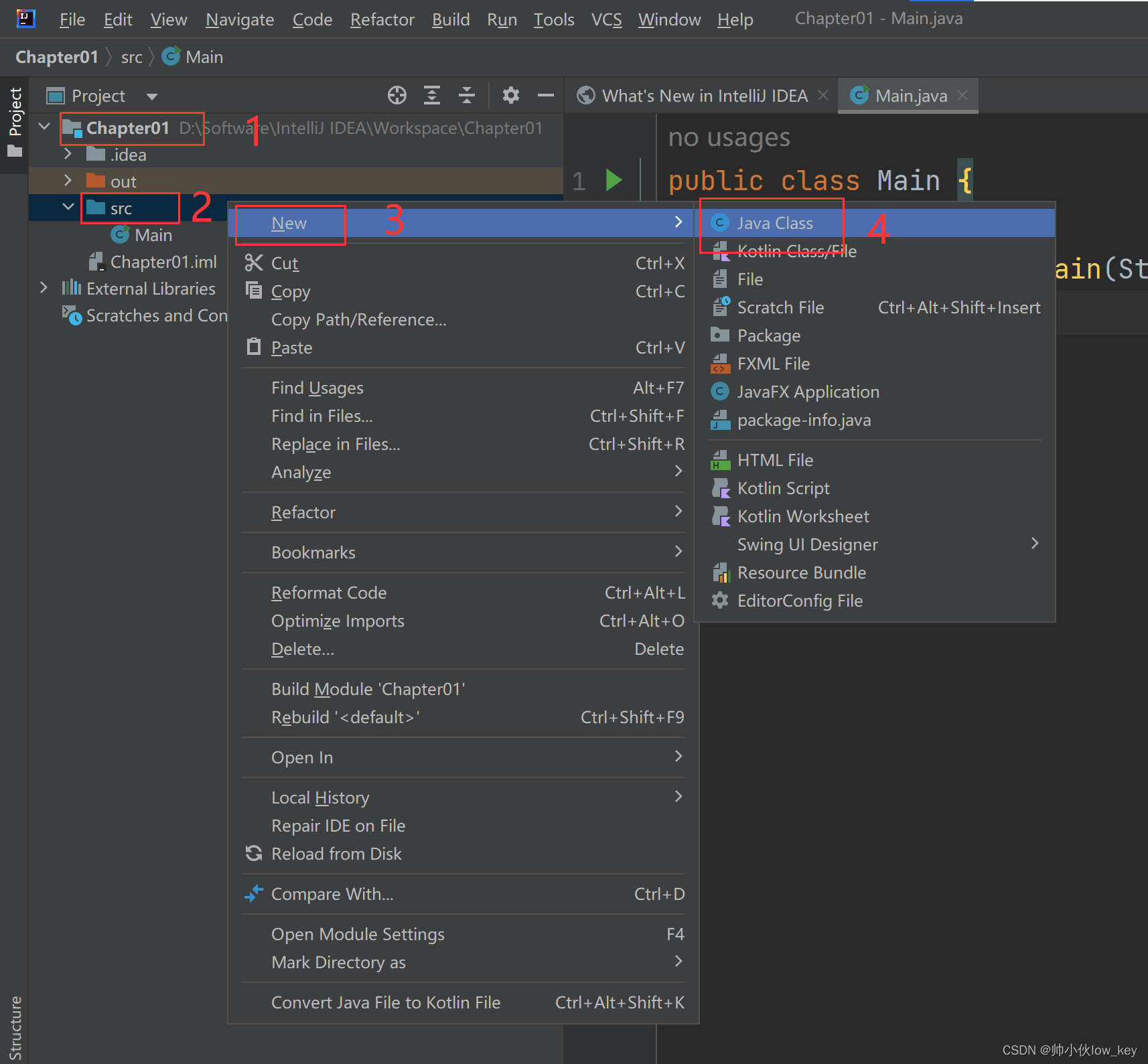1148x1064 pixels.
Task: Click the Kotlin Class/File icon
Action: [x=720, y=251]
